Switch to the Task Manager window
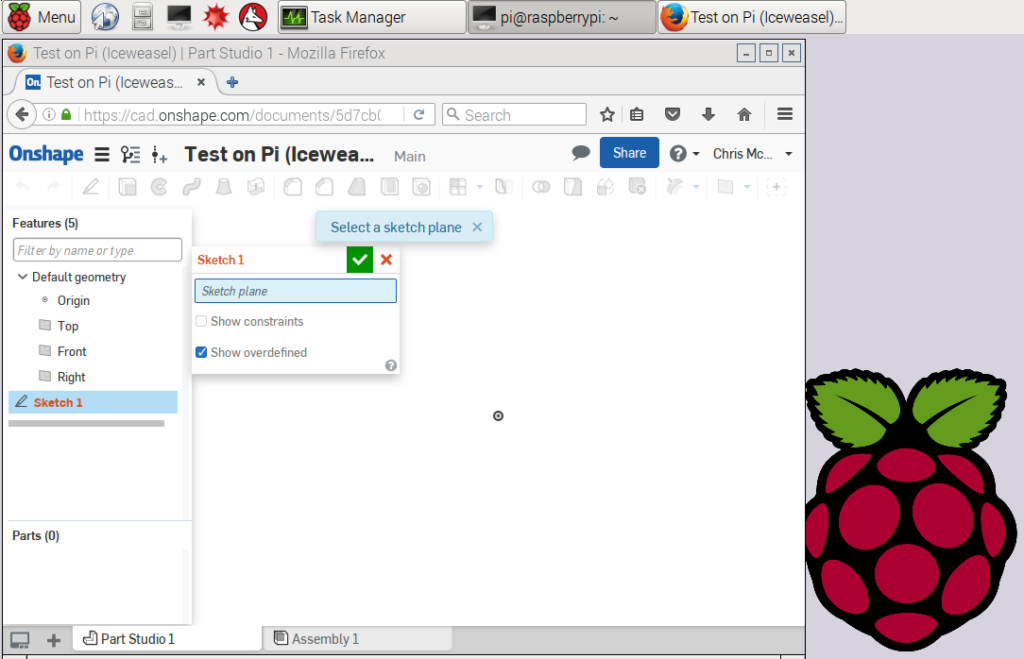Image resolution: width=1024 pixels, height=659 pixels. [x=372, y=17]
